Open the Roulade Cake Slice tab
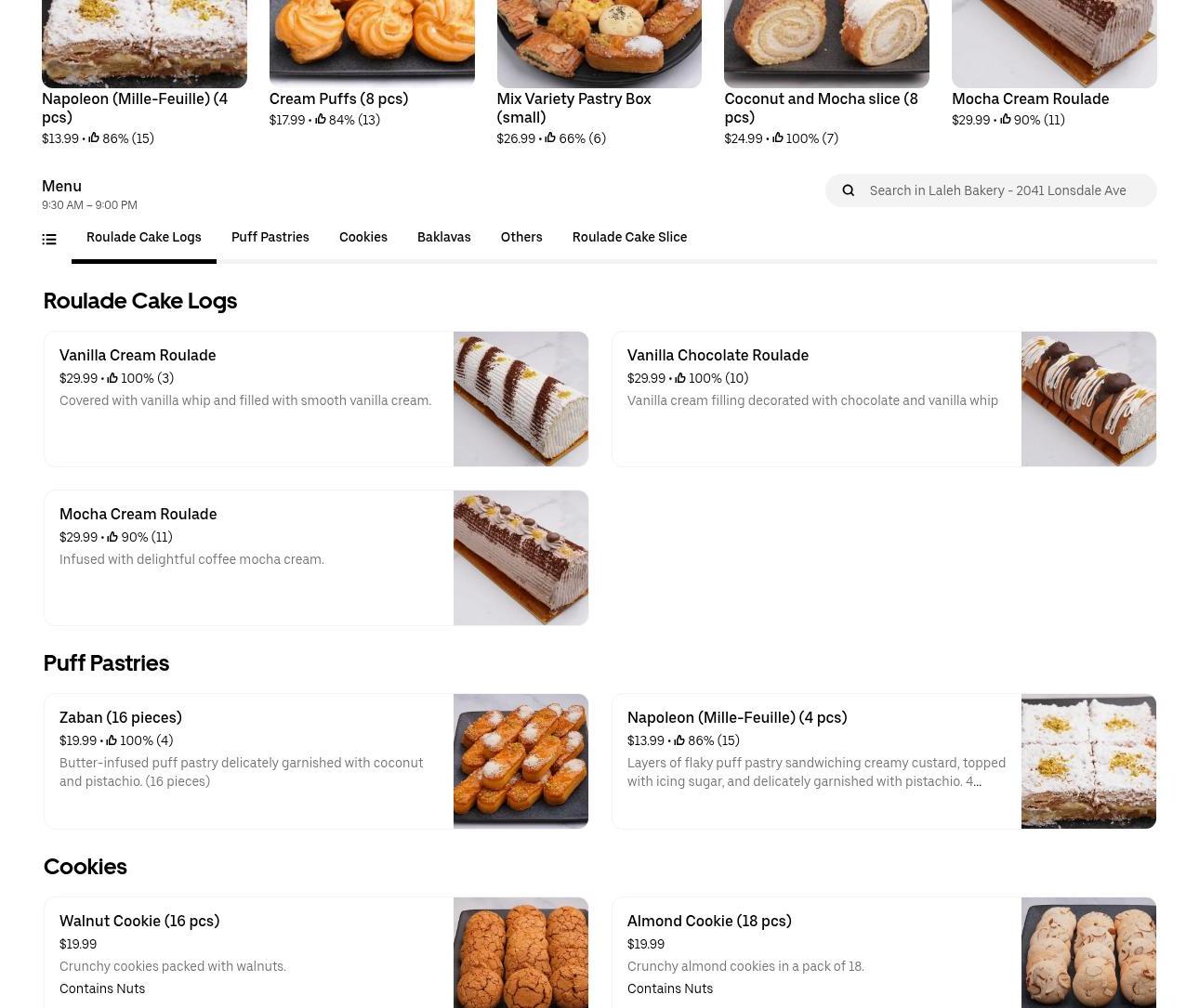 coord(629,238)
